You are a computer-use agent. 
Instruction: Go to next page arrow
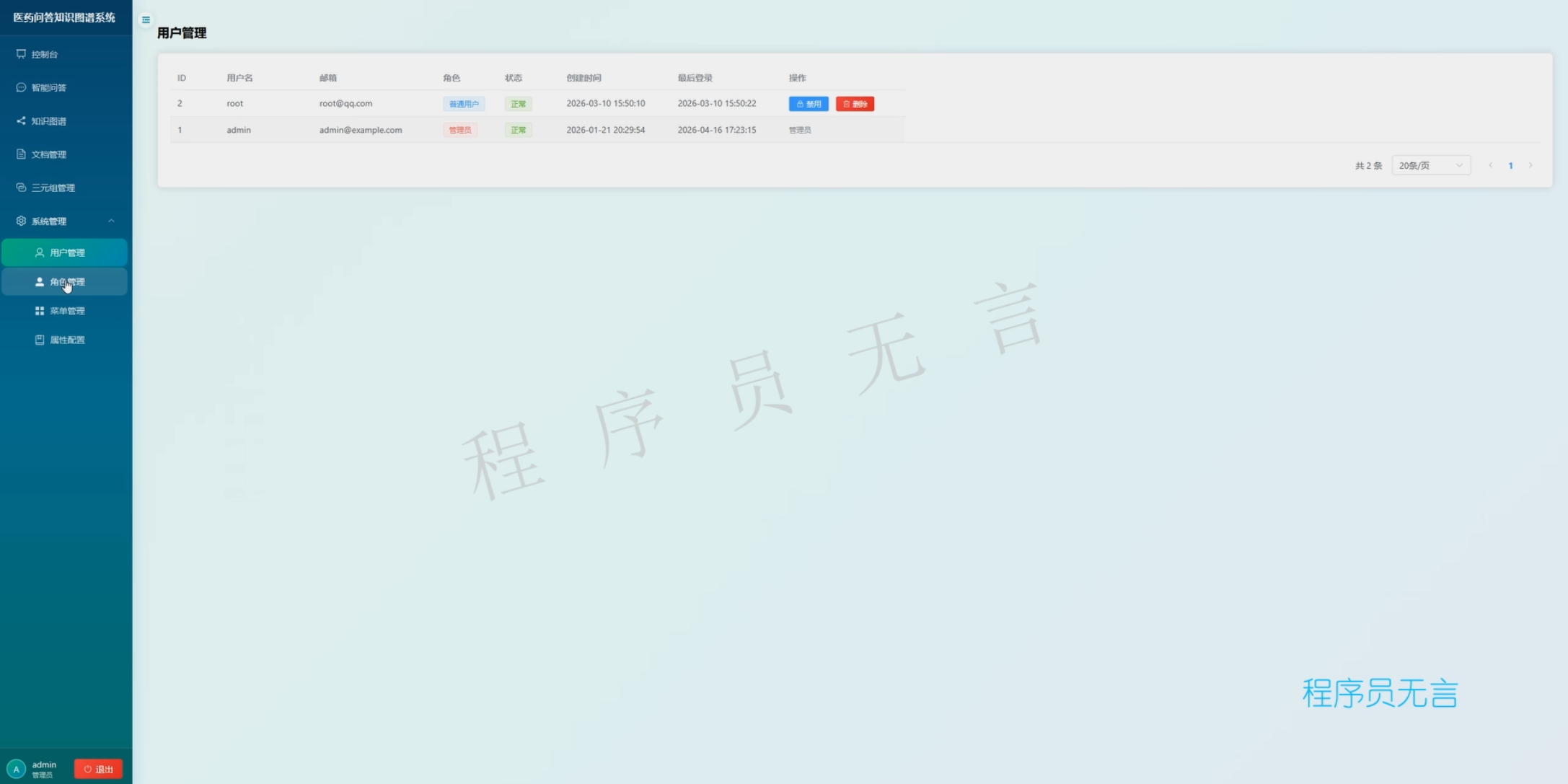(x=1530, y=166)
